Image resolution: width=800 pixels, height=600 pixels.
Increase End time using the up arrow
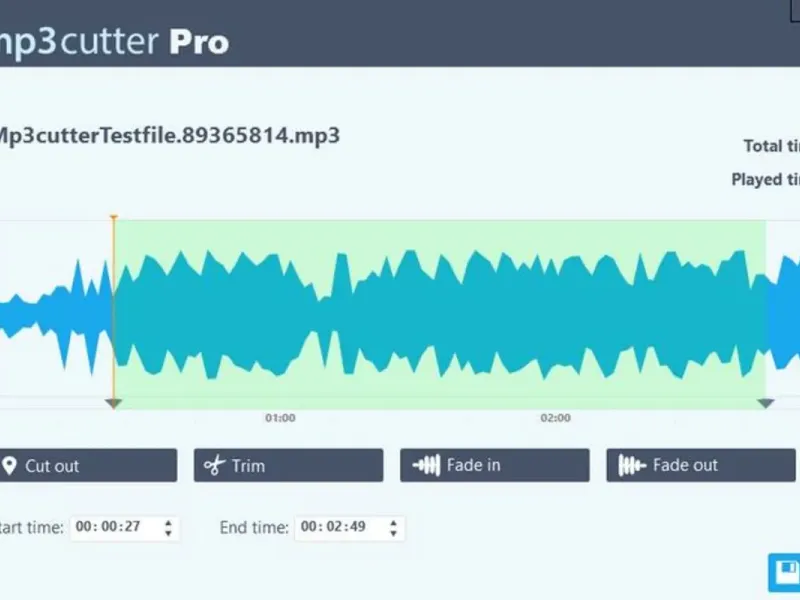coord(393,522)
